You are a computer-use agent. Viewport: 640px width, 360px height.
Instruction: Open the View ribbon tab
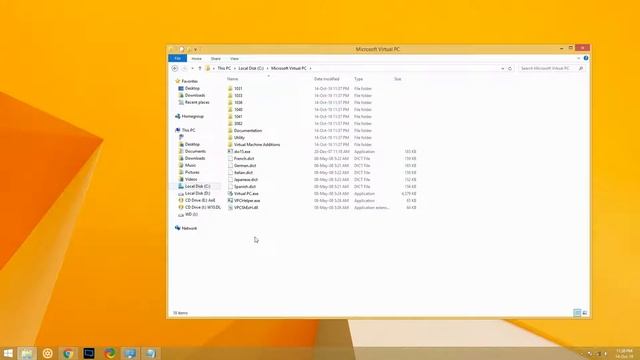[x=234, y=59]
